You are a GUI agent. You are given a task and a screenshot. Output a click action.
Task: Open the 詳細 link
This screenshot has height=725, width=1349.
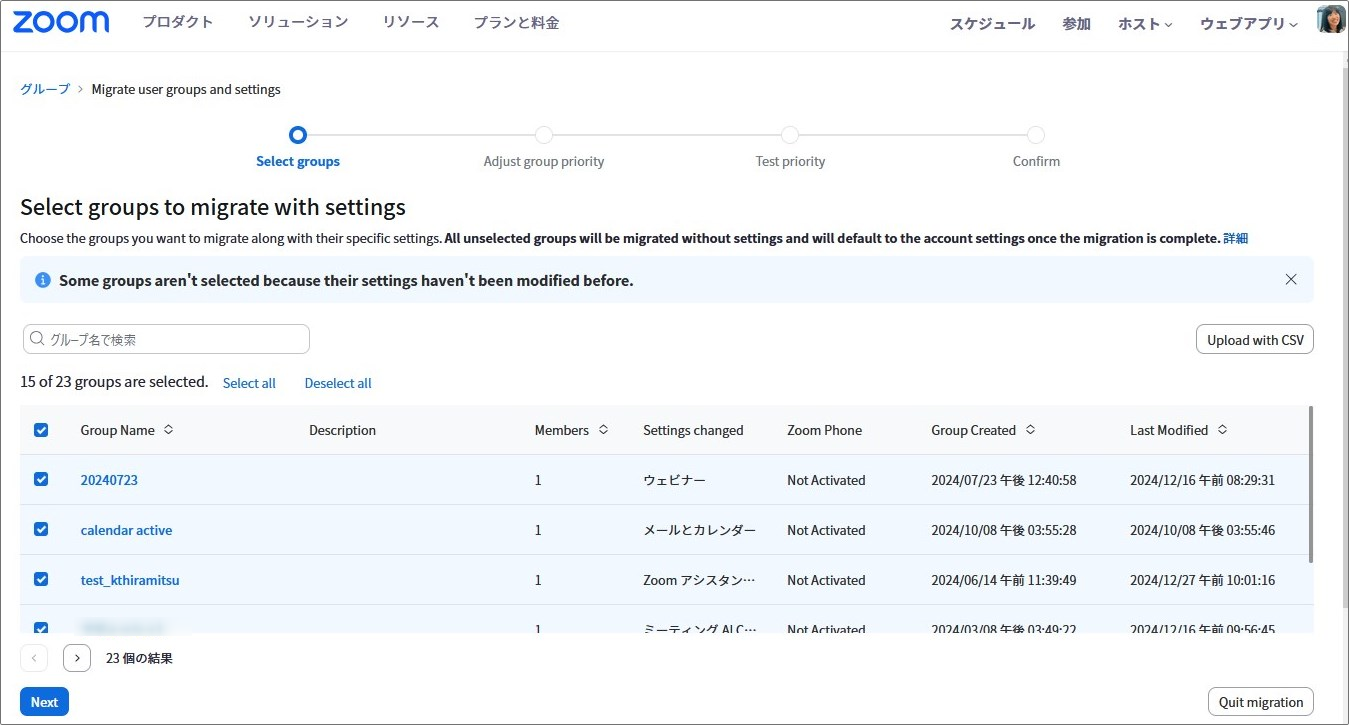(x=1235, y=239)
